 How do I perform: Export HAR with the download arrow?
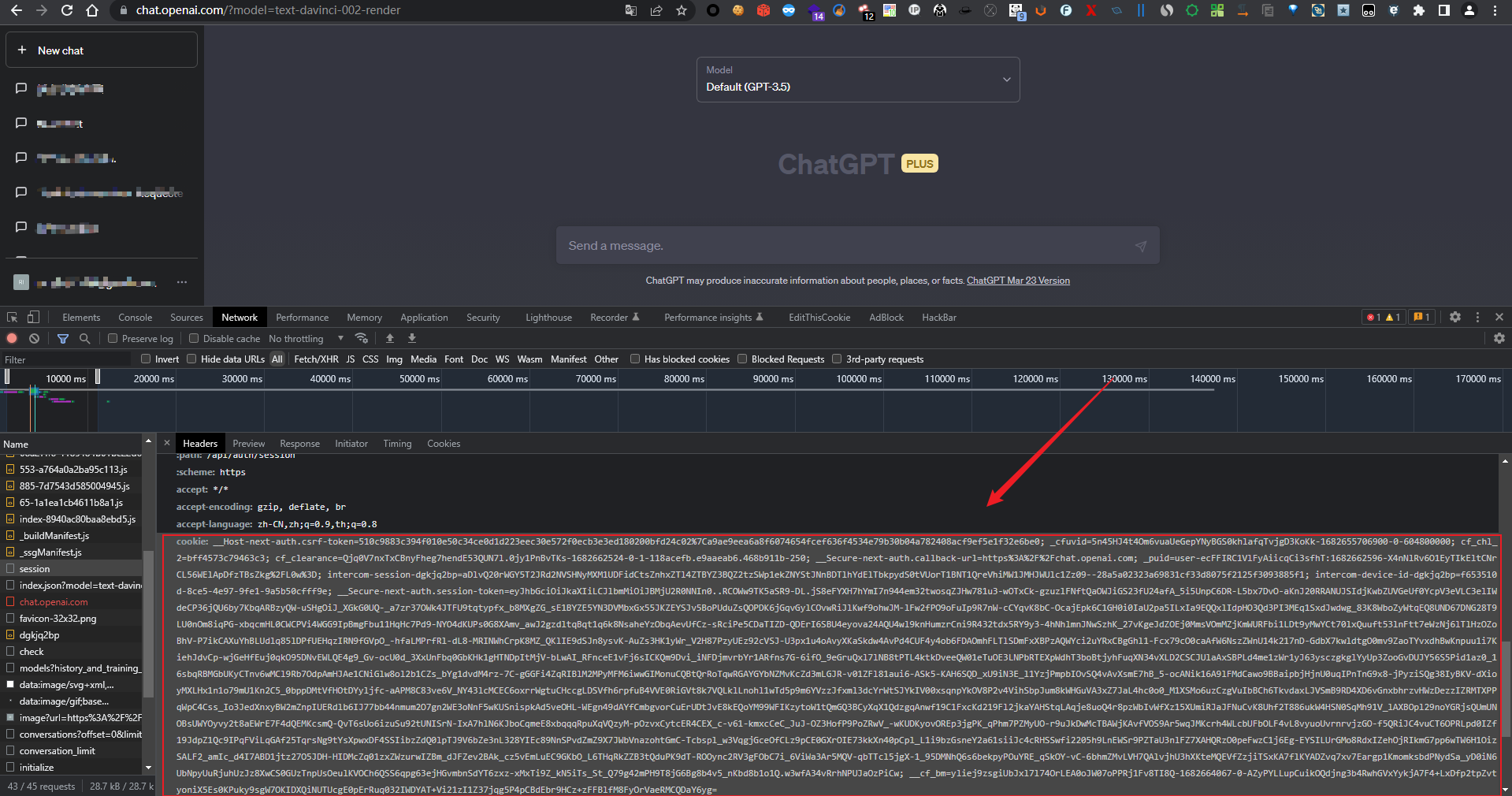click(x=412, y=338)
